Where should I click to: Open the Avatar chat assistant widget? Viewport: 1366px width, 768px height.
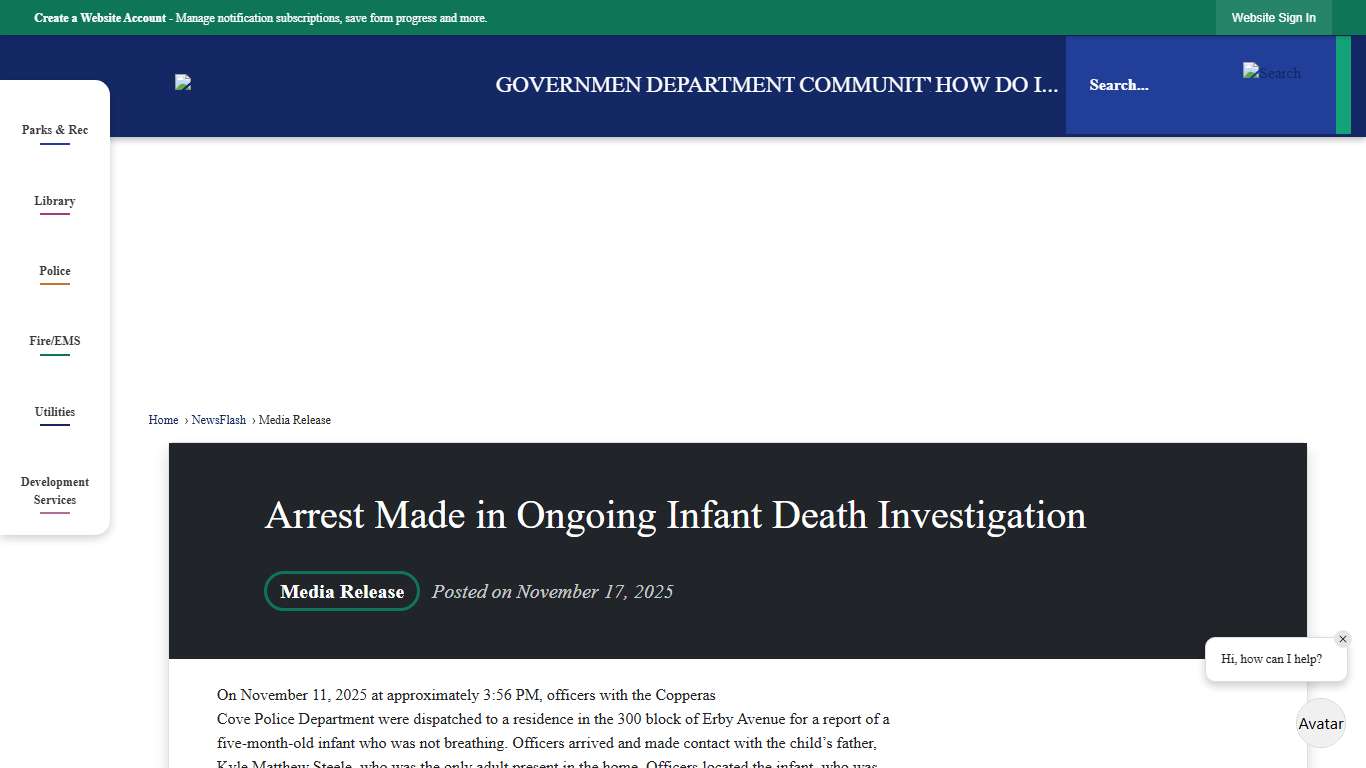pos(1320,723)
